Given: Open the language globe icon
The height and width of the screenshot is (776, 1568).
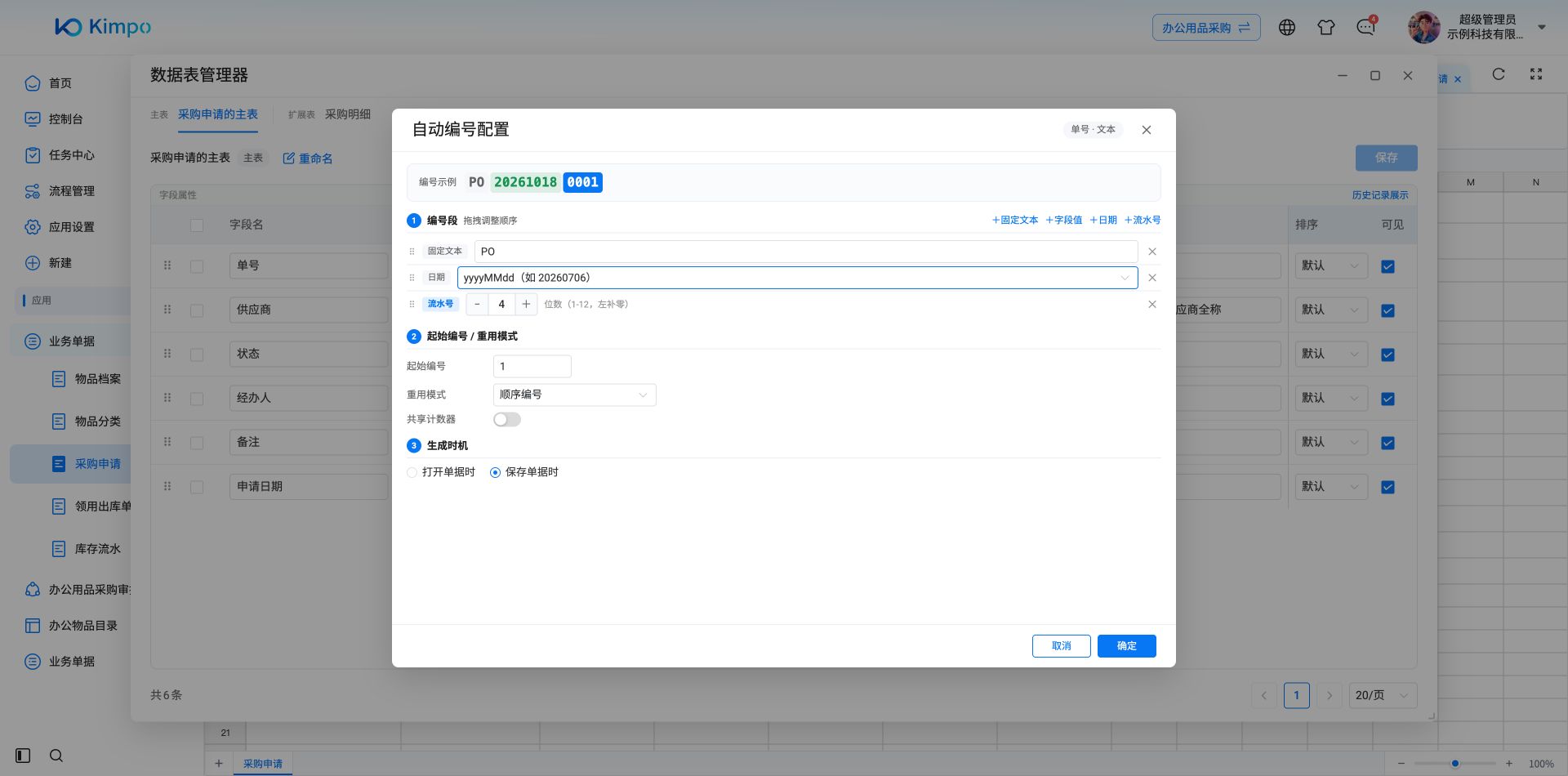Looking at the screenshot, I should 1287,28.
